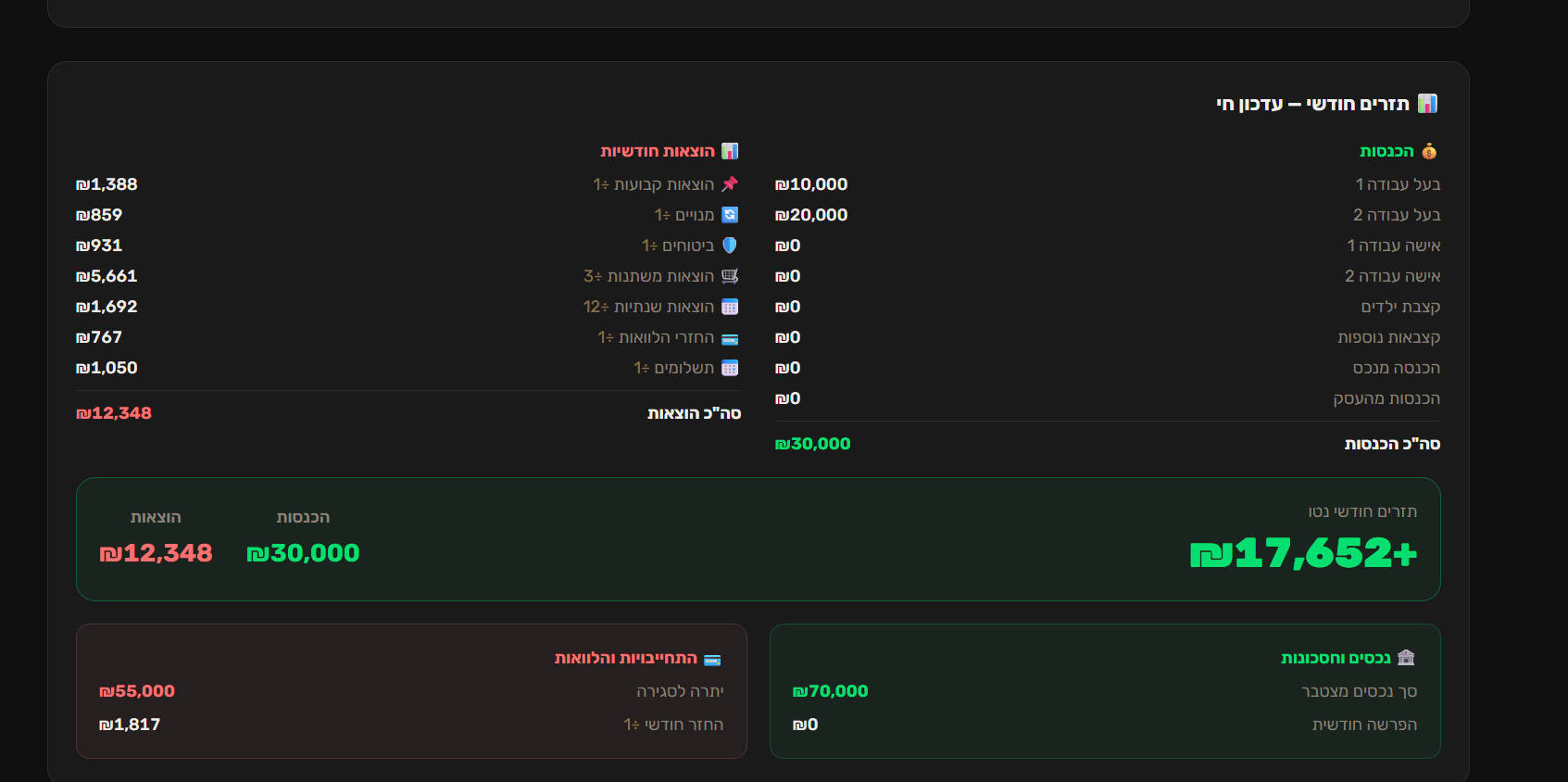Click the החזרי הלוואות ÷1 label
This screenshot has height=782, width=1568.
point(656,337)
